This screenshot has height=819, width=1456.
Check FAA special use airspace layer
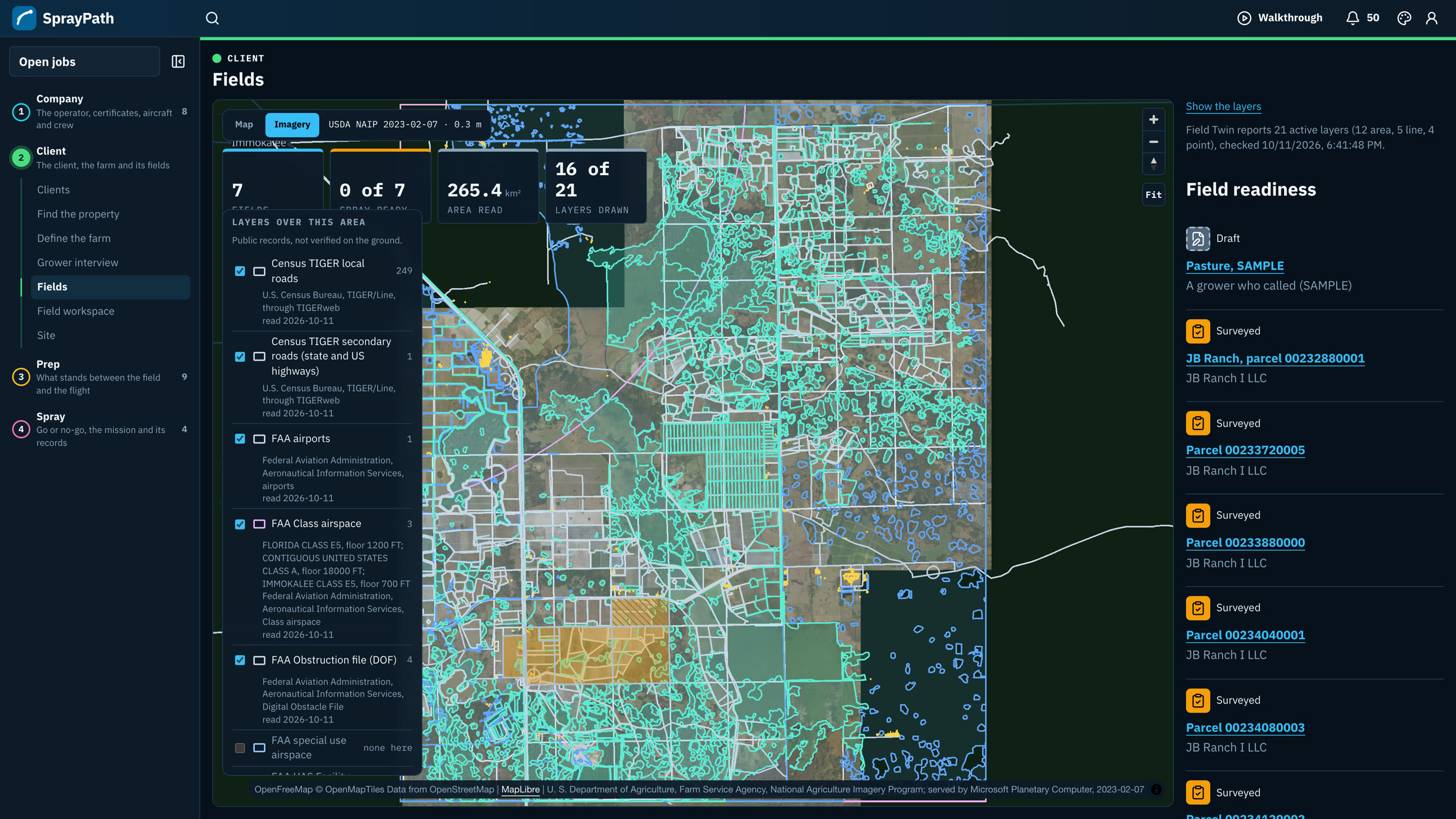[x=240, y=748]
